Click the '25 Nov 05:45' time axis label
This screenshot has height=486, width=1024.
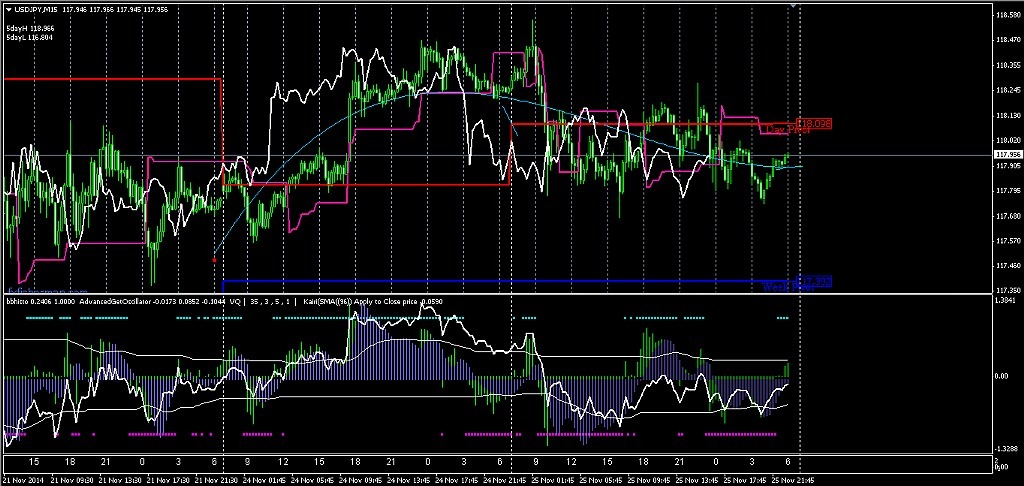pyautogui.click(x=600, y=480)
